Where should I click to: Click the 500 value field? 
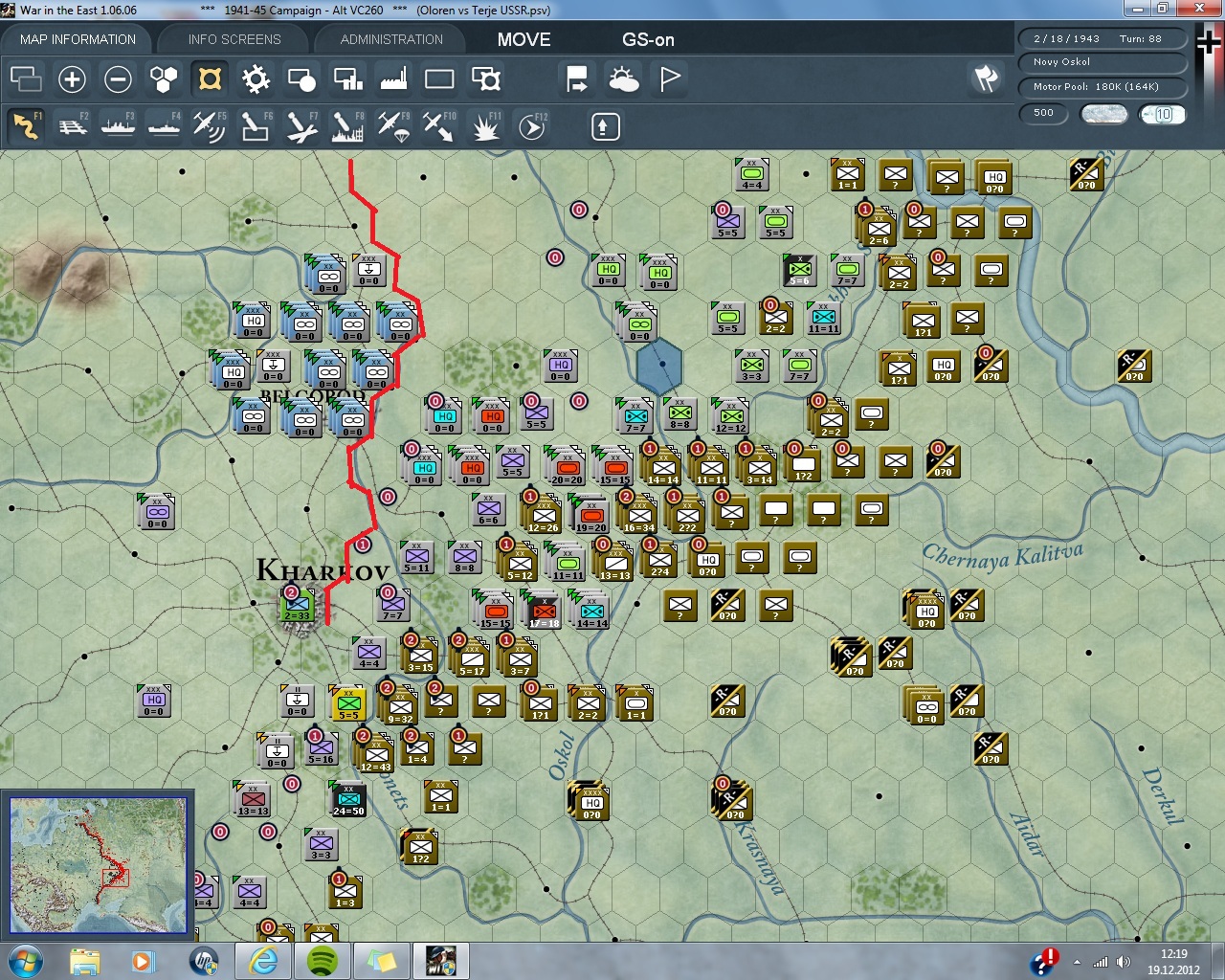tap(1044, 113)
